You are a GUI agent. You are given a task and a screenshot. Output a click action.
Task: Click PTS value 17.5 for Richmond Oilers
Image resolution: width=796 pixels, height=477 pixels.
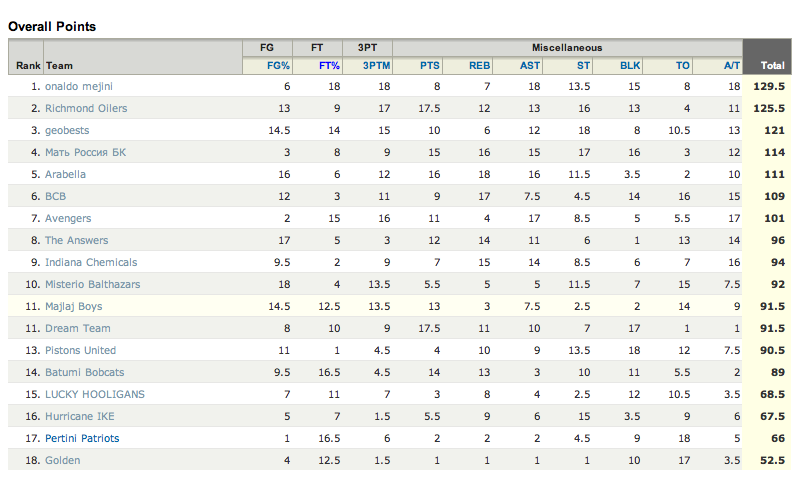click(429, 108)
